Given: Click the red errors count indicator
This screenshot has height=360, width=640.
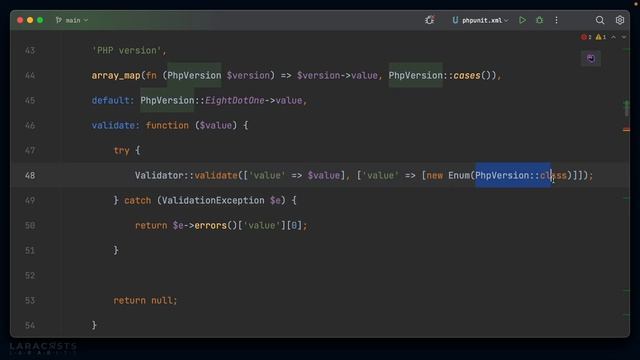Looking at the screenshot, I should [x=586, y=37].
